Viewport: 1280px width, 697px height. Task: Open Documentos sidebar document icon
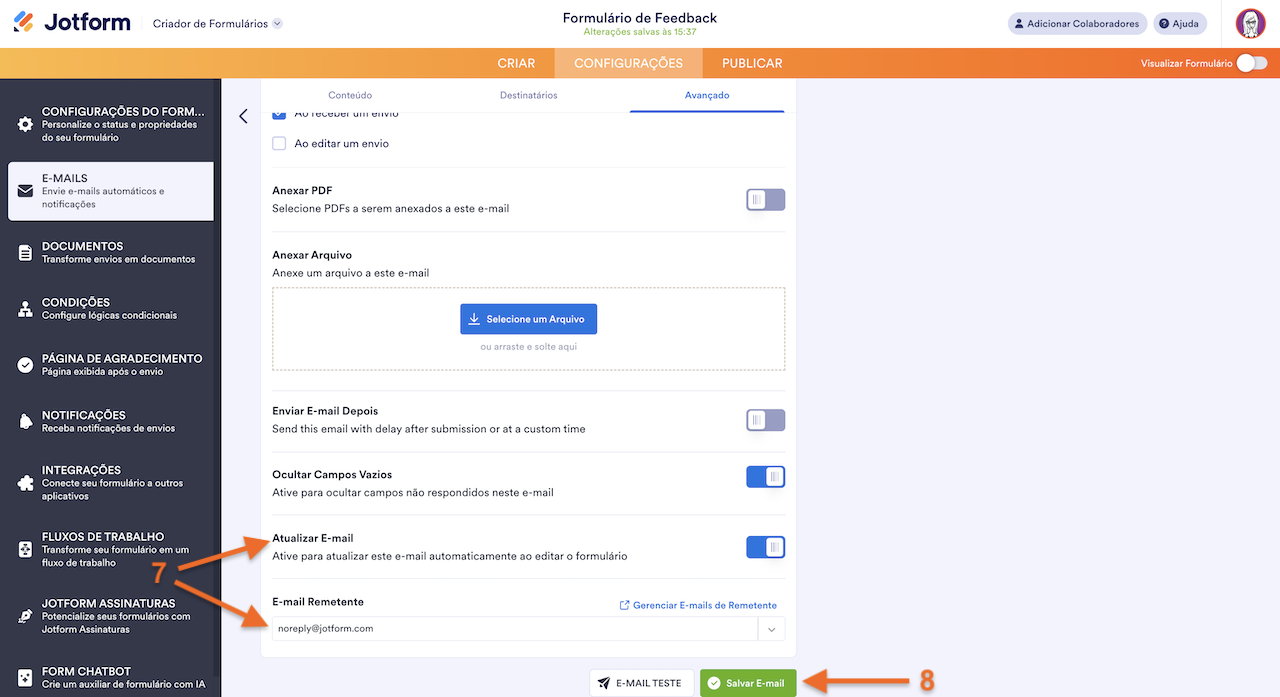click(x=25, y=253)
